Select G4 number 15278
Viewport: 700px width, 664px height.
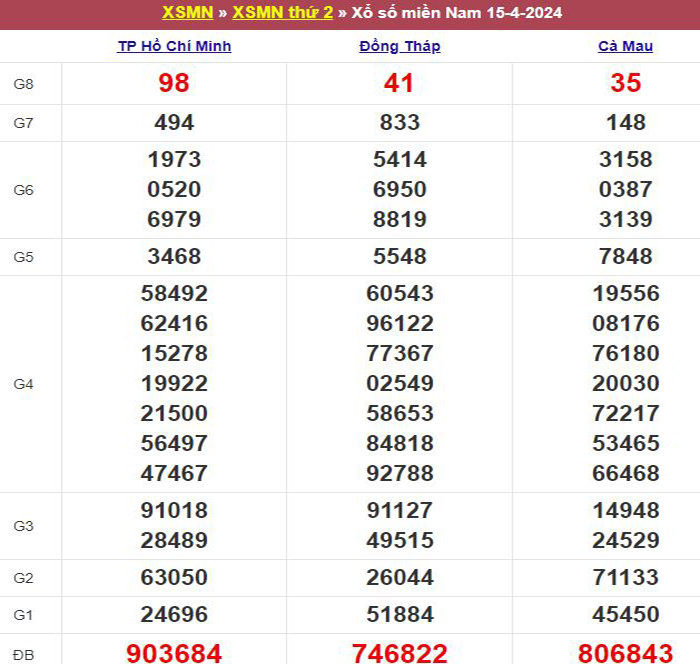(x=174, y=354)
